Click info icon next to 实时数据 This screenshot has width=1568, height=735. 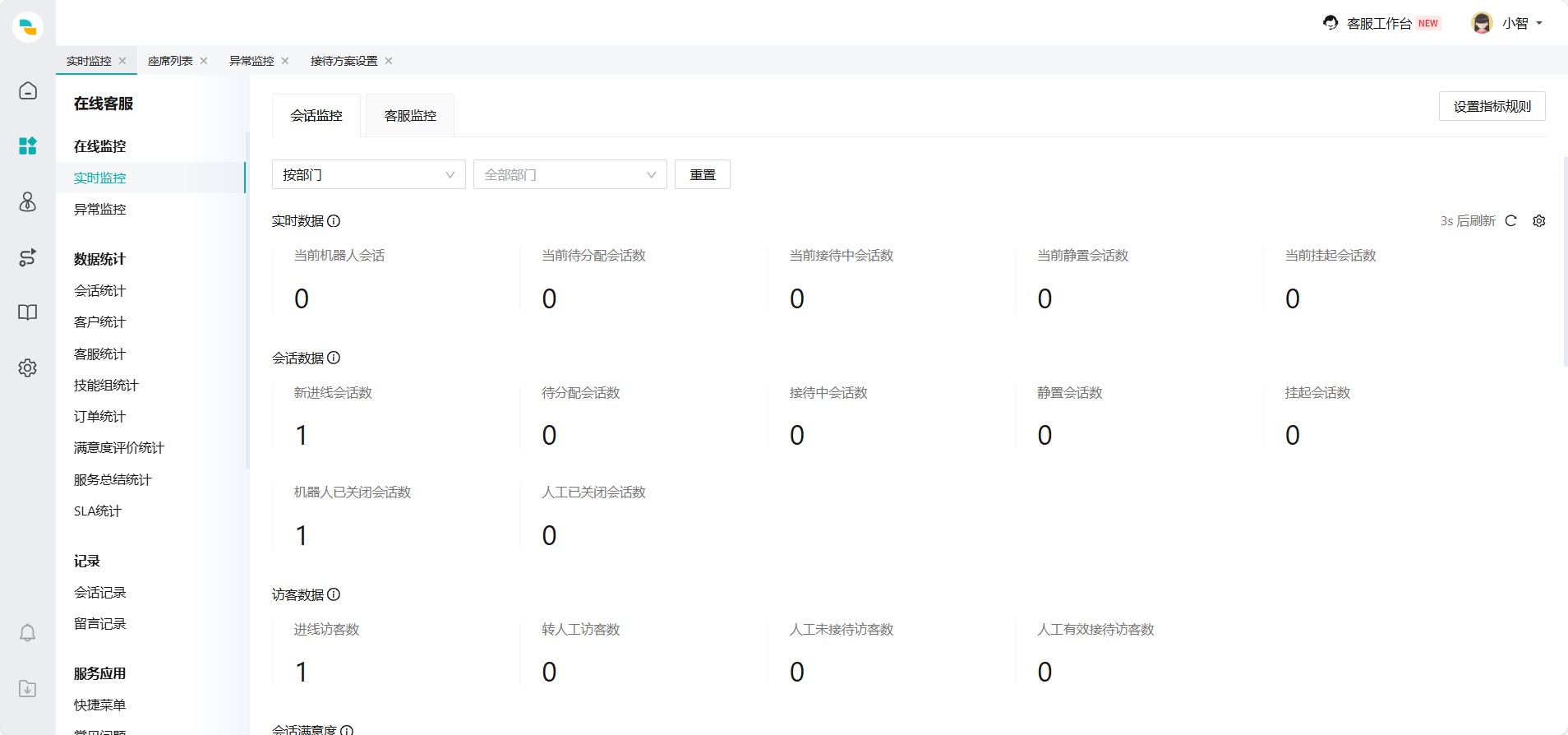coord(334,221)
